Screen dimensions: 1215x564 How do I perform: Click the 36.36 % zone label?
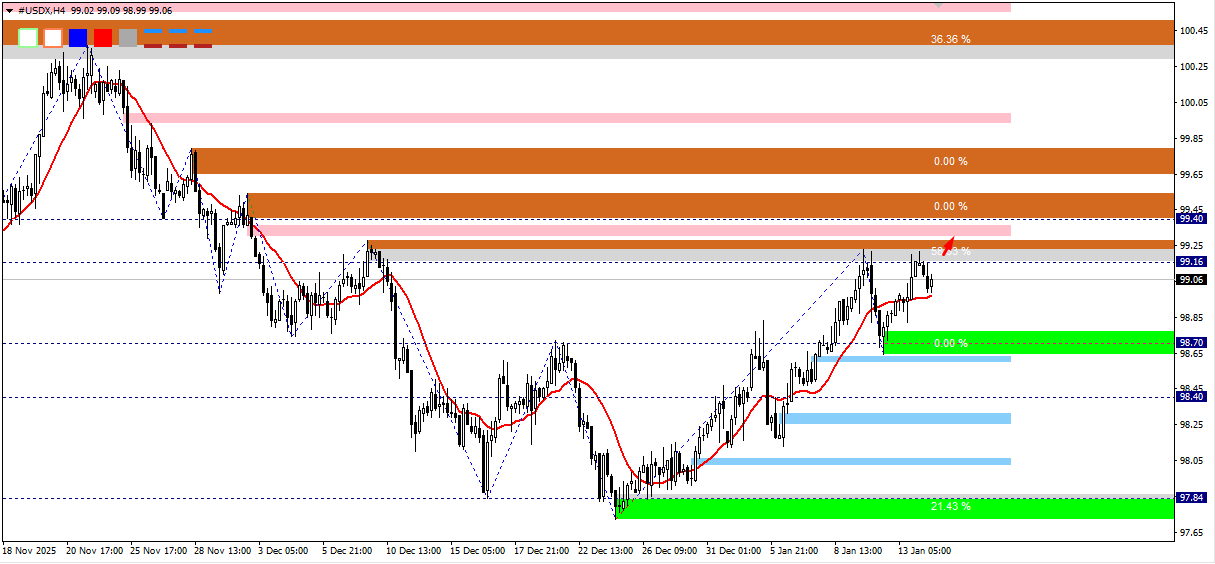[x=950, y=39]
